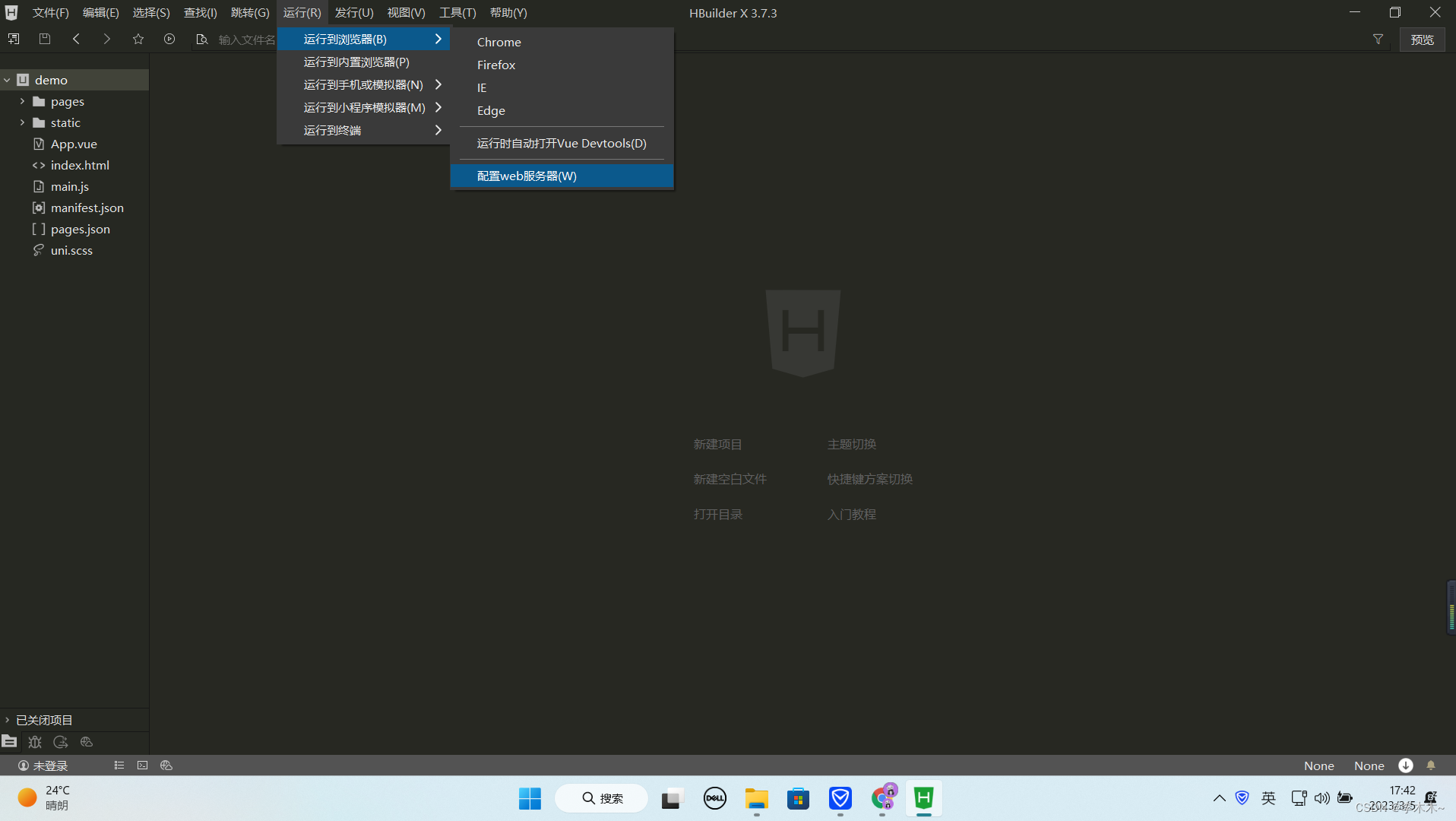This screenshot has height=821, width=1456.
Task: Click the HBuilder logo icon in title bar
Action: [x=11, y=13]
